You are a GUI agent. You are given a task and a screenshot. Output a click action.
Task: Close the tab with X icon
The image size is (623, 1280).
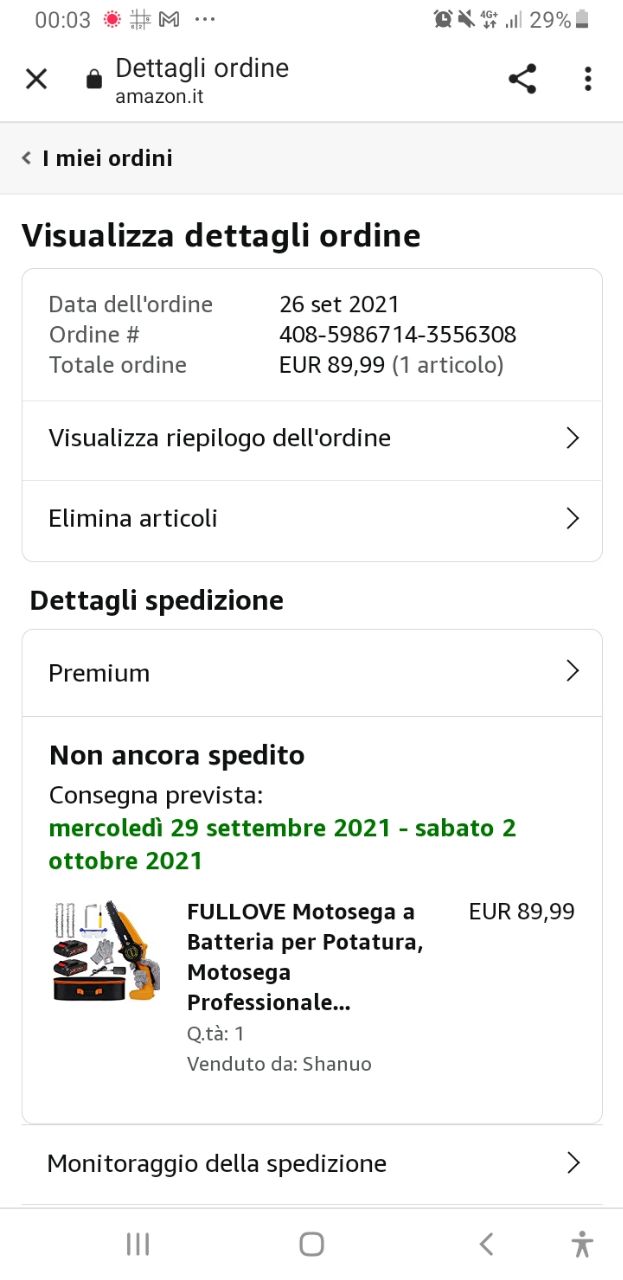(36, 79)
